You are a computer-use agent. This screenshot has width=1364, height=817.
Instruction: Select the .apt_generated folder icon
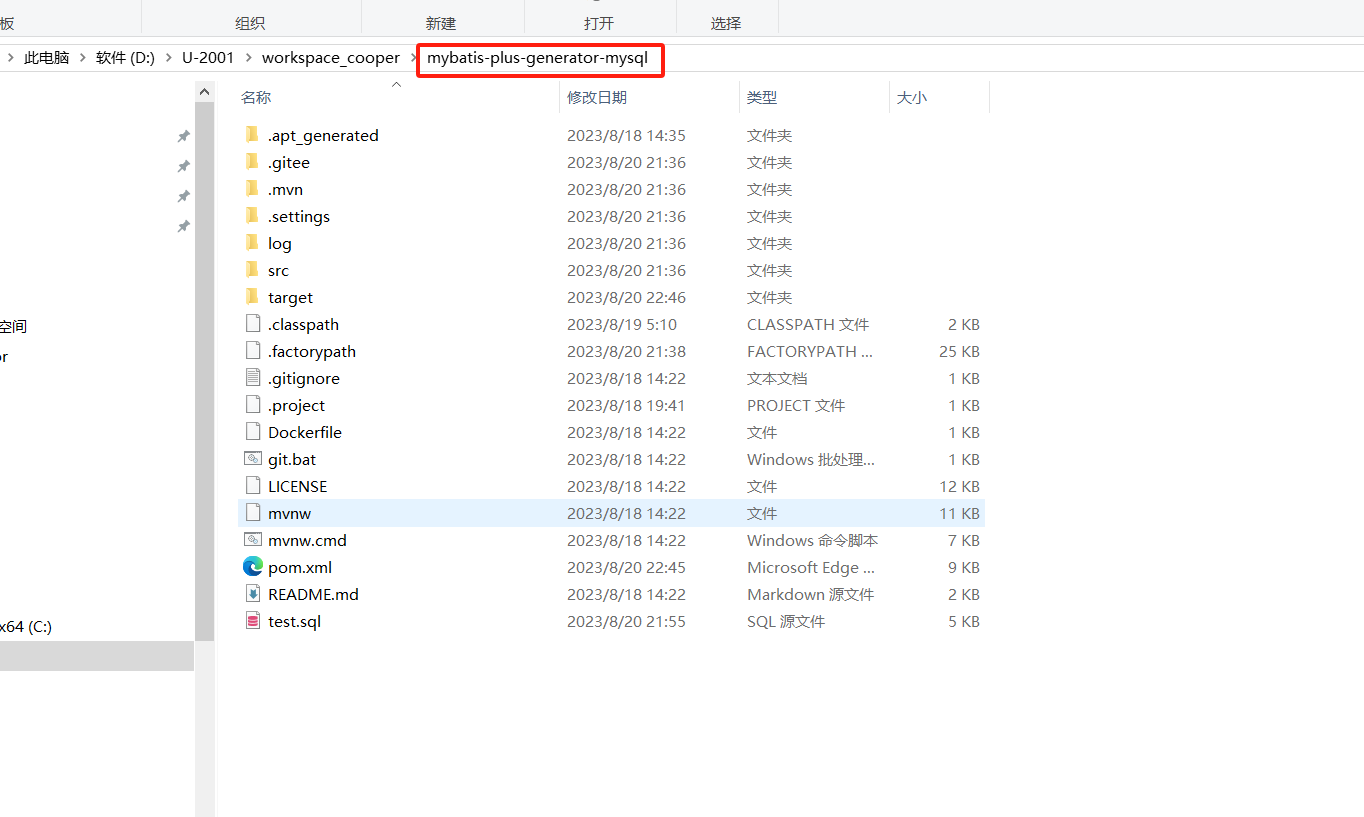[x=252, y=135]
